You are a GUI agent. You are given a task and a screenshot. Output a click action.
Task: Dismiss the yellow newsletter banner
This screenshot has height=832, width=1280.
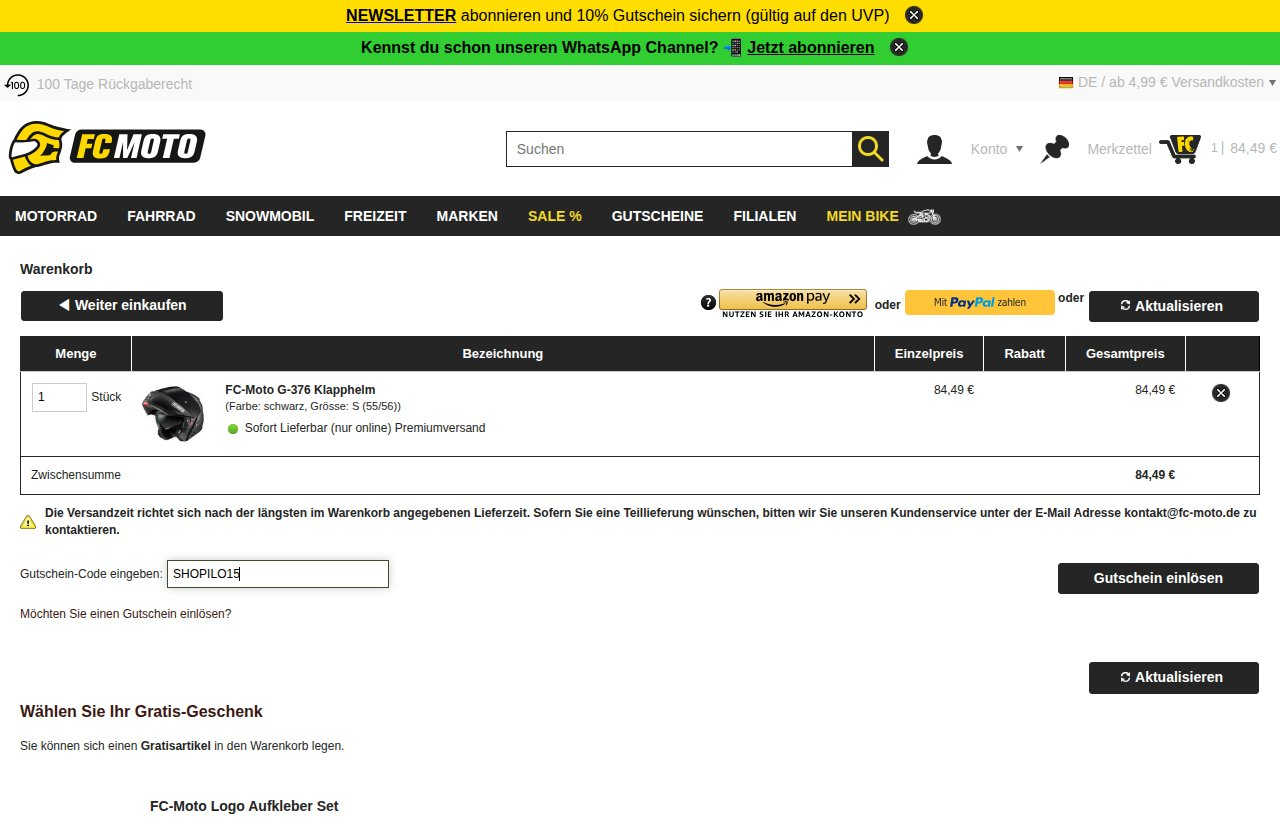click(914, 15)
